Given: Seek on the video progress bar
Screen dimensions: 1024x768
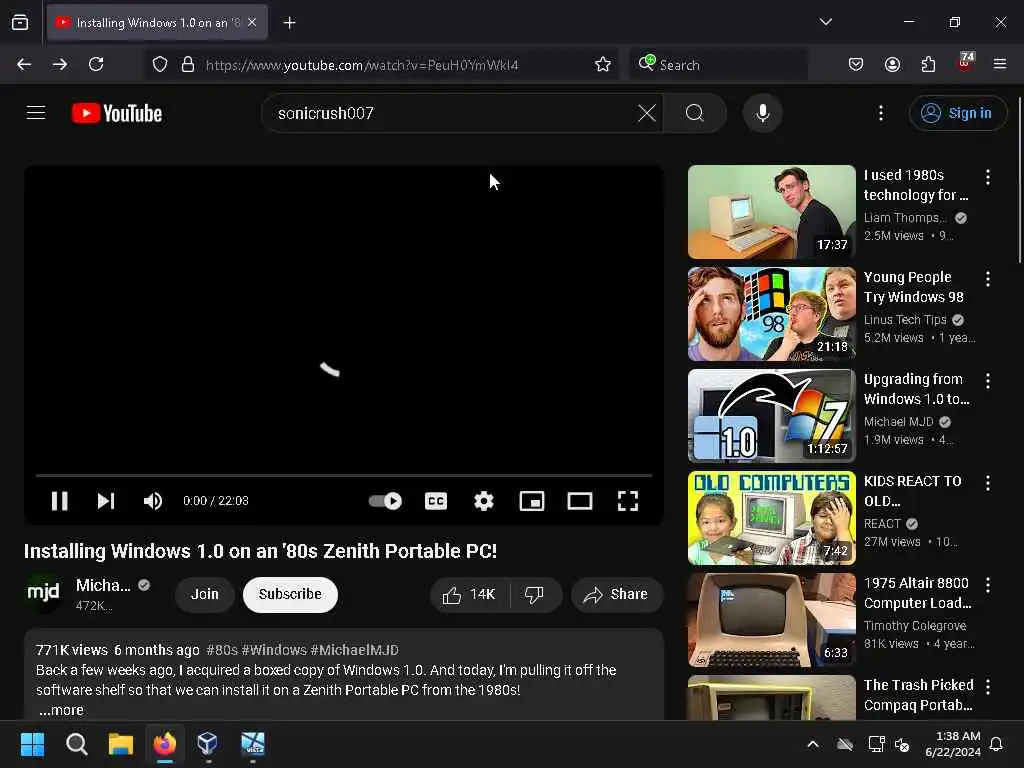Looking at the screenshot, I should pyautogui.click(x=344, y=475).
